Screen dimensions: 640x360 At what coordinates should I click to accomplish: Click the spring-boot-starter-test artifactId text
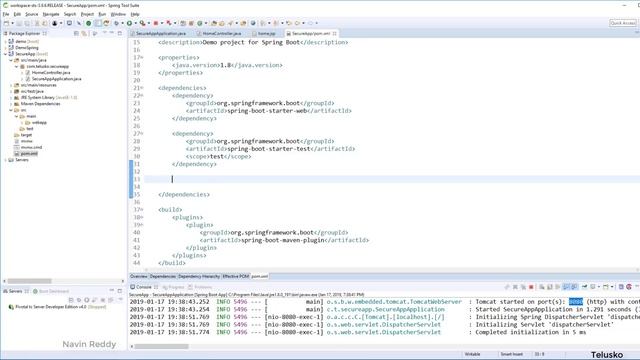coord(269,149)
